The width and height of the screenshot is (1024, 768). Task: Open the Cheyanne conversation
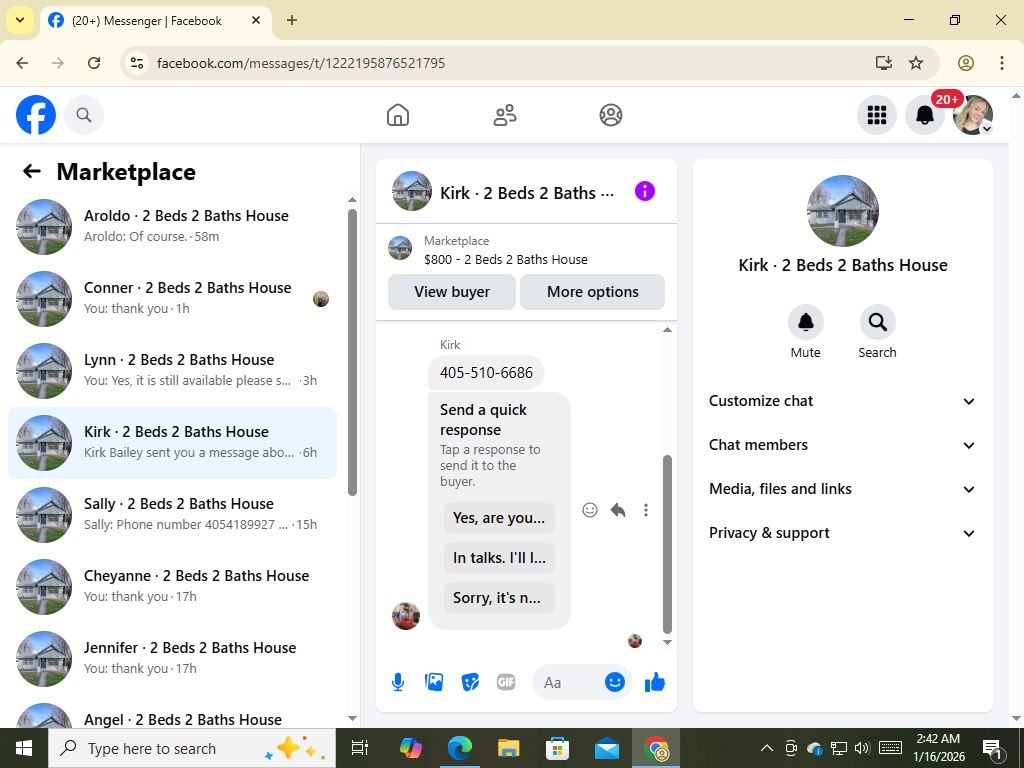click(x=172, y=586)
